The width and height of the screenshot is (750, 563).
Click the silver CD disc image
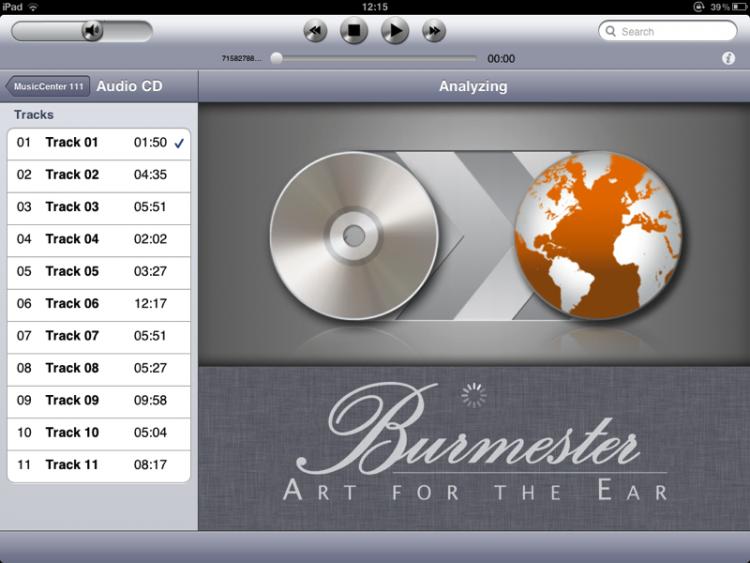tap(354, 236)
